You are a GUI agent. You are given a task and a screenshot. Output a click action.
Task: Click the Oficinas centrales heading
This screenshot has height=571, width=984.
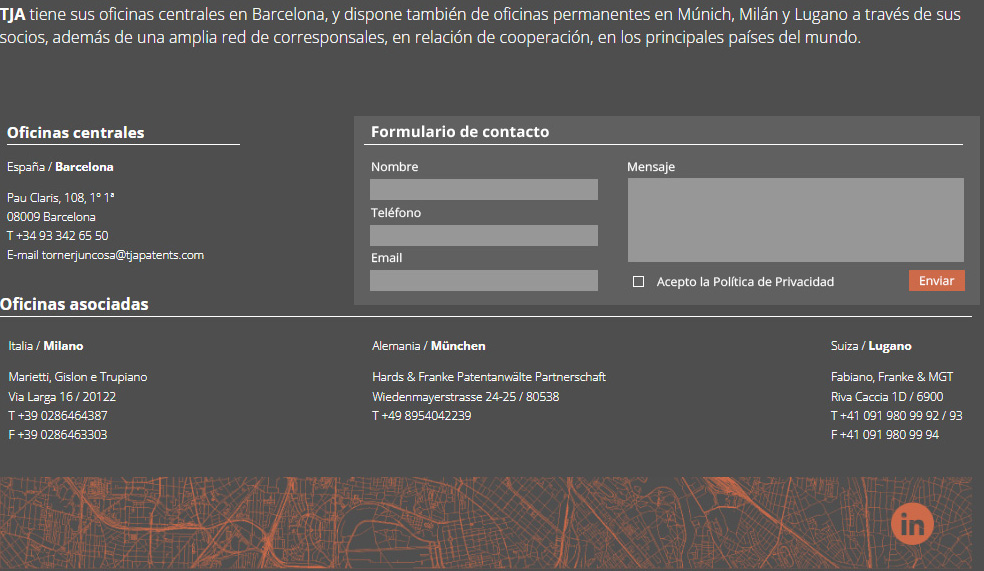(76, 133)
